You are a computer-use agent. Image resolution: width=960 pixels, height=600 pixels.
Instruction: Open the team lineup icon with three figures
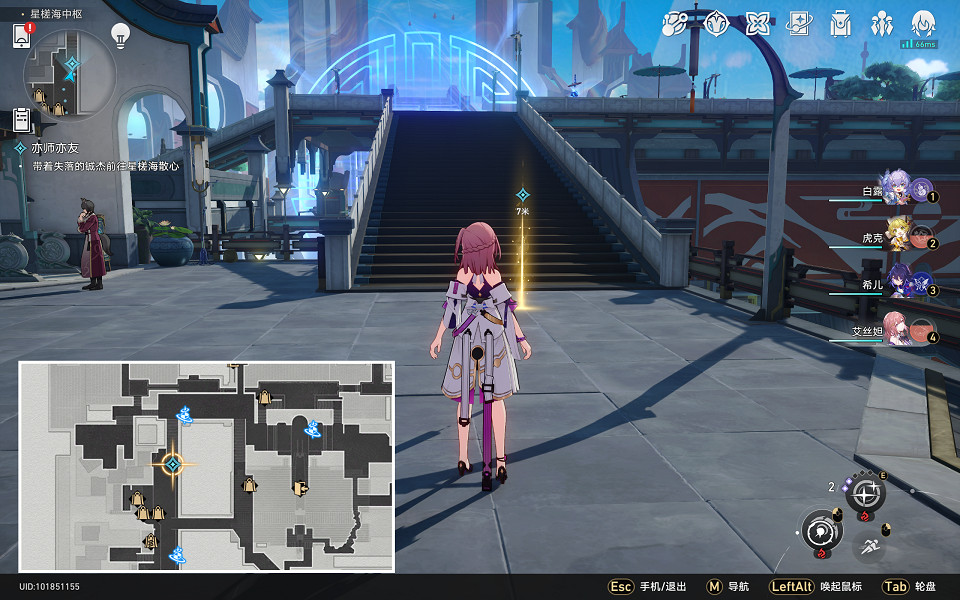click(x=882, y=23)
